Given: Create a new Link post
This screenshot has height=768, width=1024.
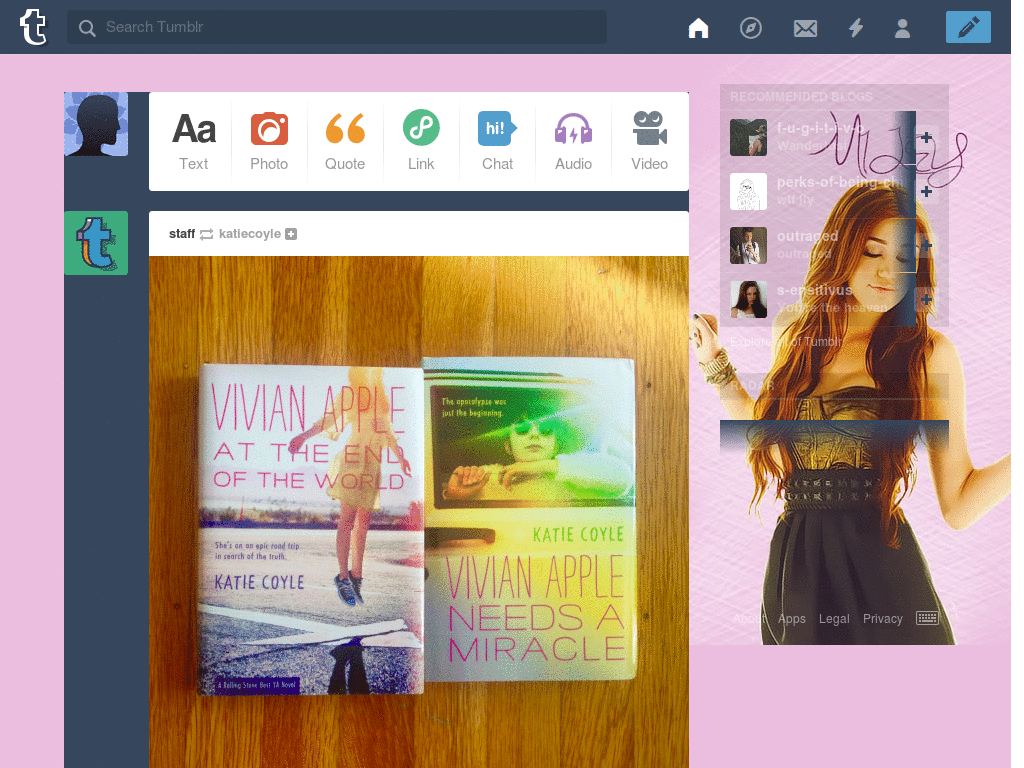Looking at the screenshot, I should click(x=421, y=141).
